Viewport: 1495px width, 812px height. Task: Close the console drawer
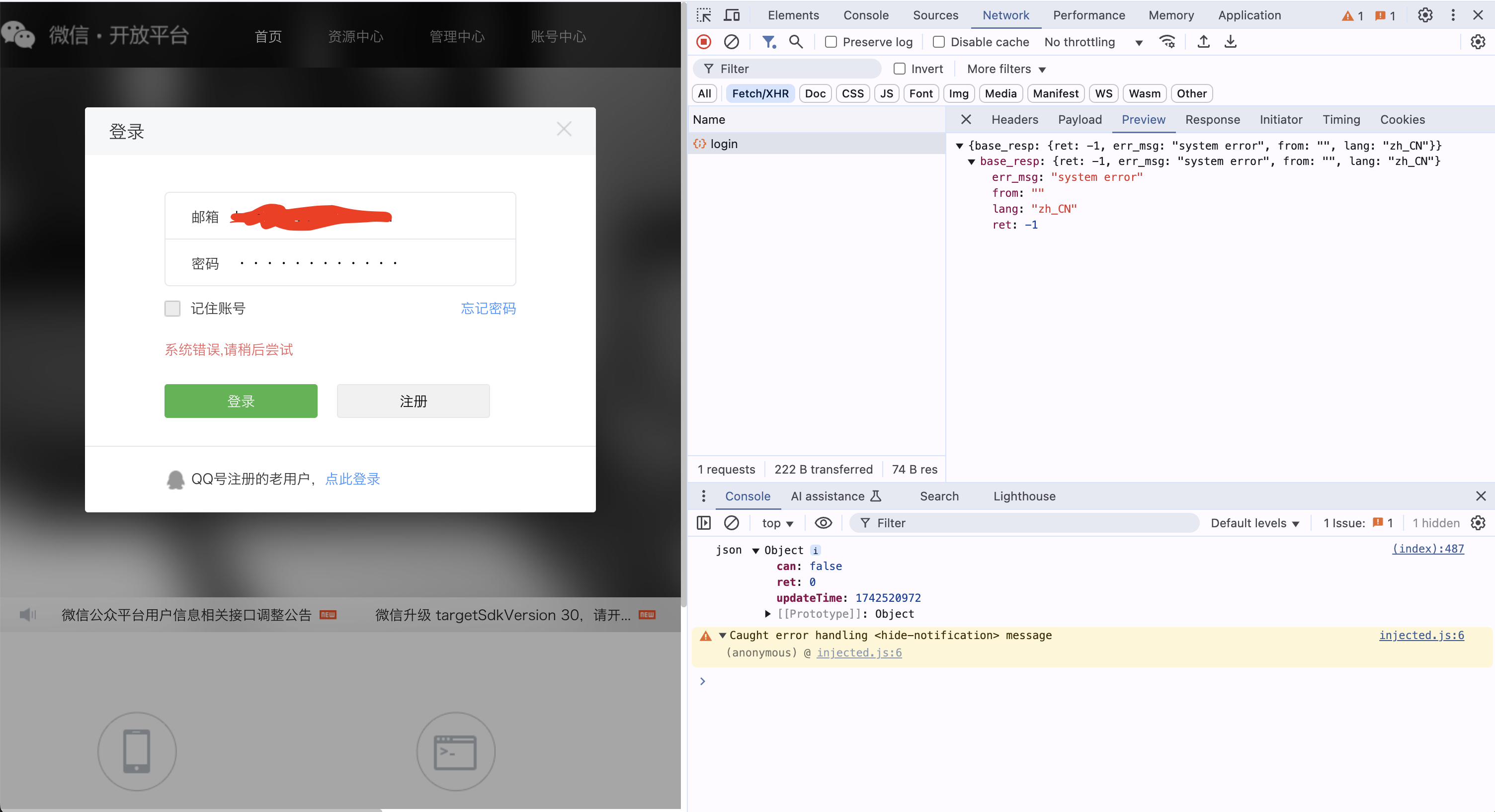pos(1481,496)
